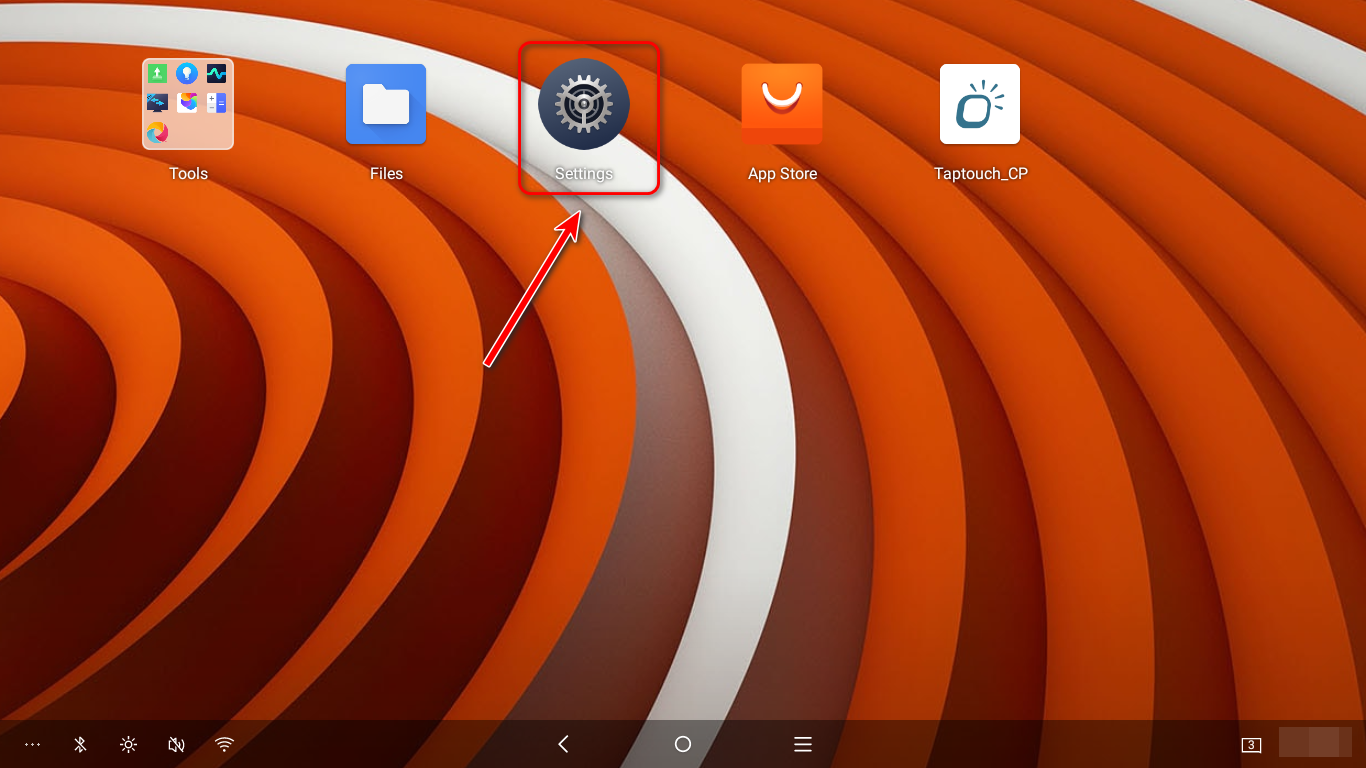Image resolution: width=1366 pixels, height=768 pixels.
Task: Open the recent apps menu button
Action: coord(802,744)
